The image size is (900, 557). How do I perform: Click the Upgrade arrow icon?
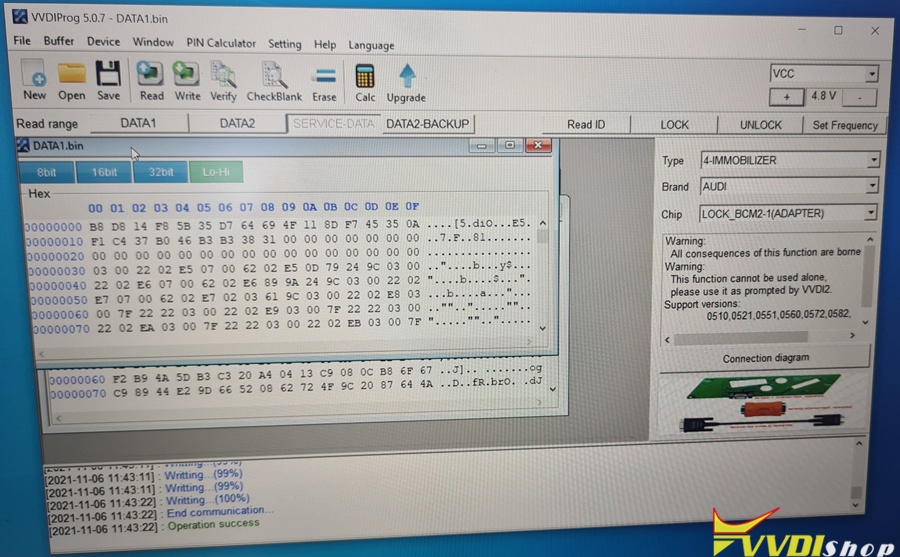pos(406,83)
